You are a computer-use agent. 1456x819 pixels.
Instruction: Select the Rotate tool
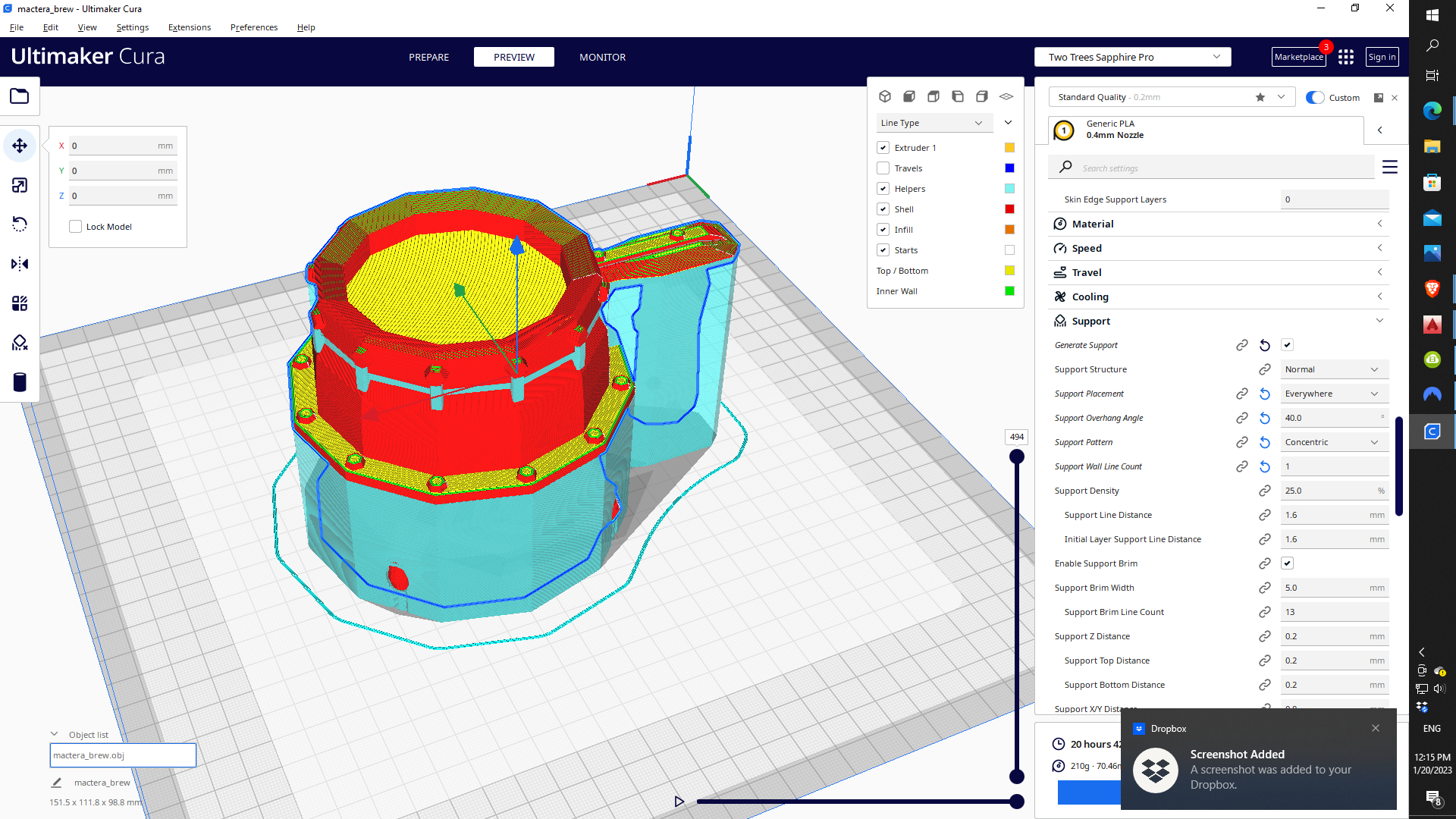click(x=20, y=224)
